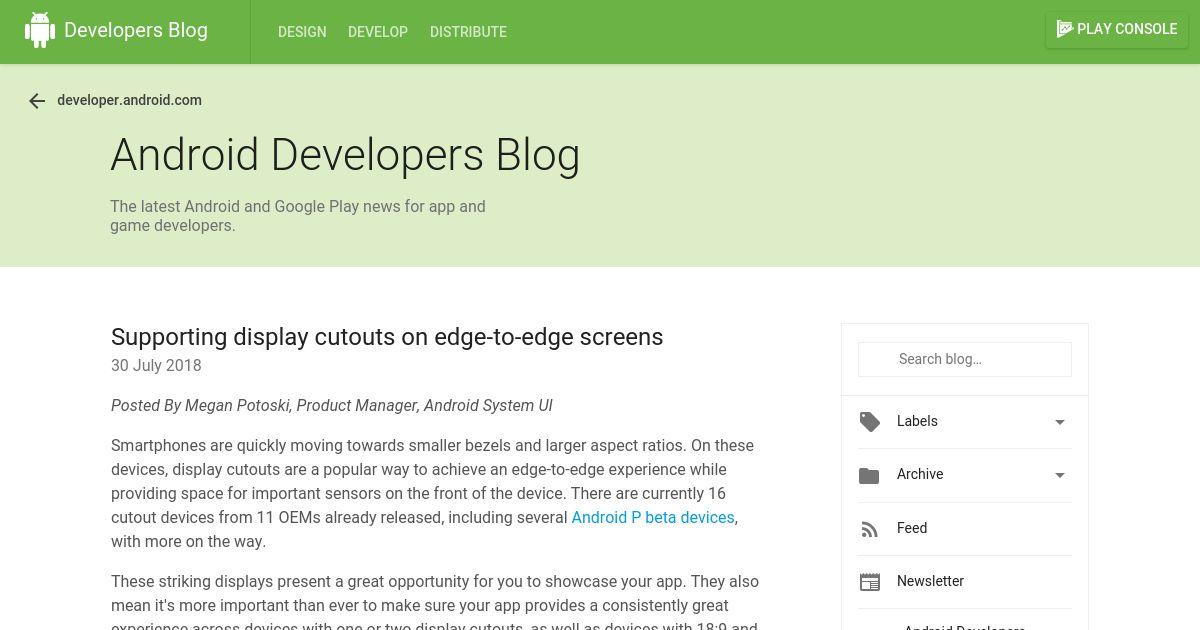The image size is (1200, 630).
Task: Go to developer.android.com link
Action: point(130,100)
